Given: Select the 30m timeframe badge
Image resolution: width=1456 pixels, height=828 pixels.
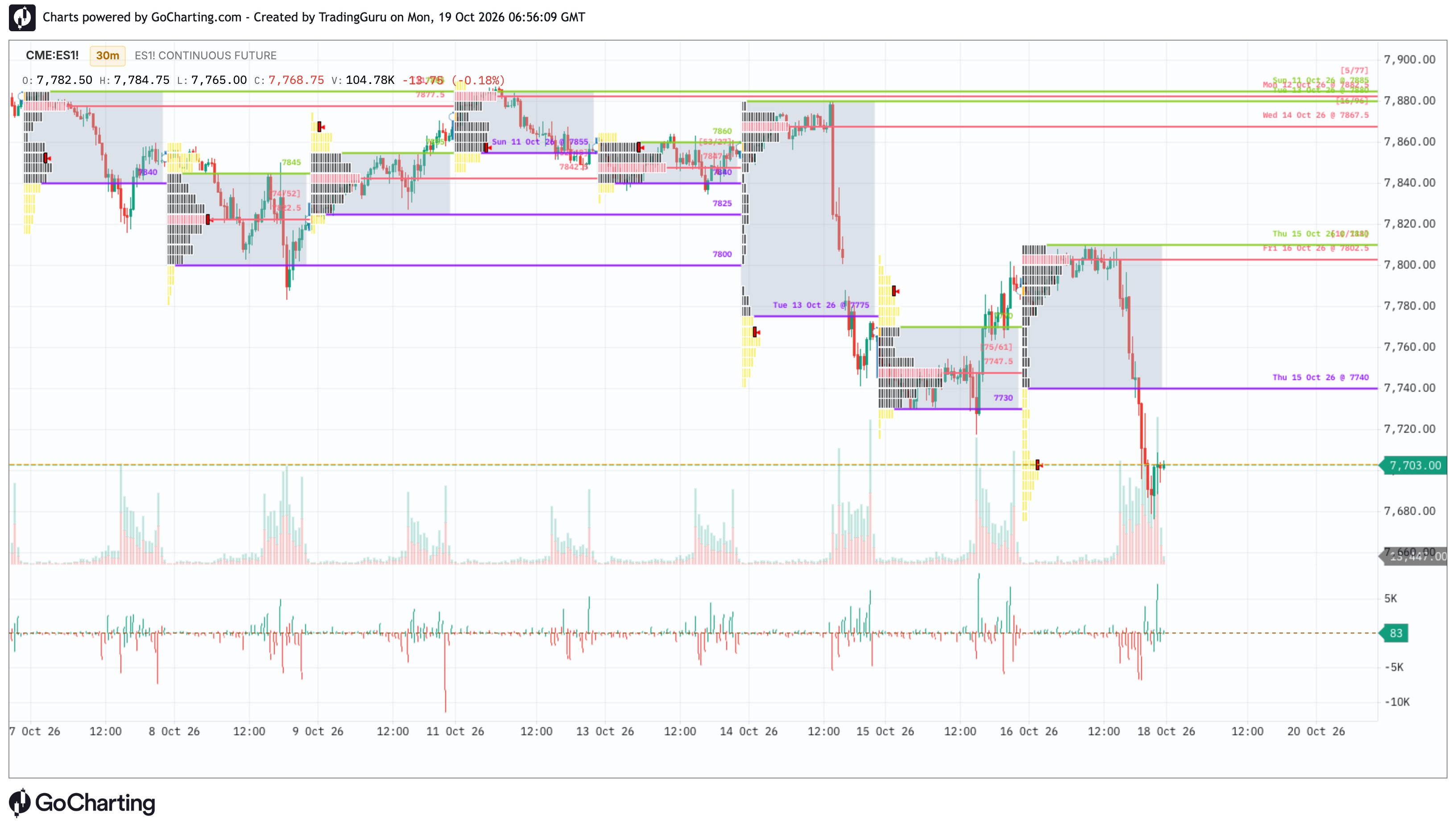Looking at the screenshot, I should pos(108,56).
